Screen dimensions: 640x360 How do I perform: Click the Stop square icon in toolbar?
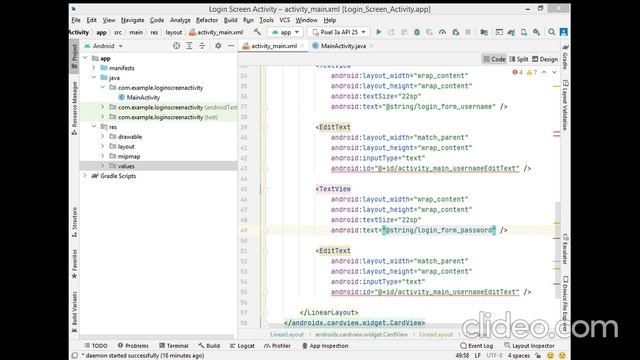click(468, 32)
